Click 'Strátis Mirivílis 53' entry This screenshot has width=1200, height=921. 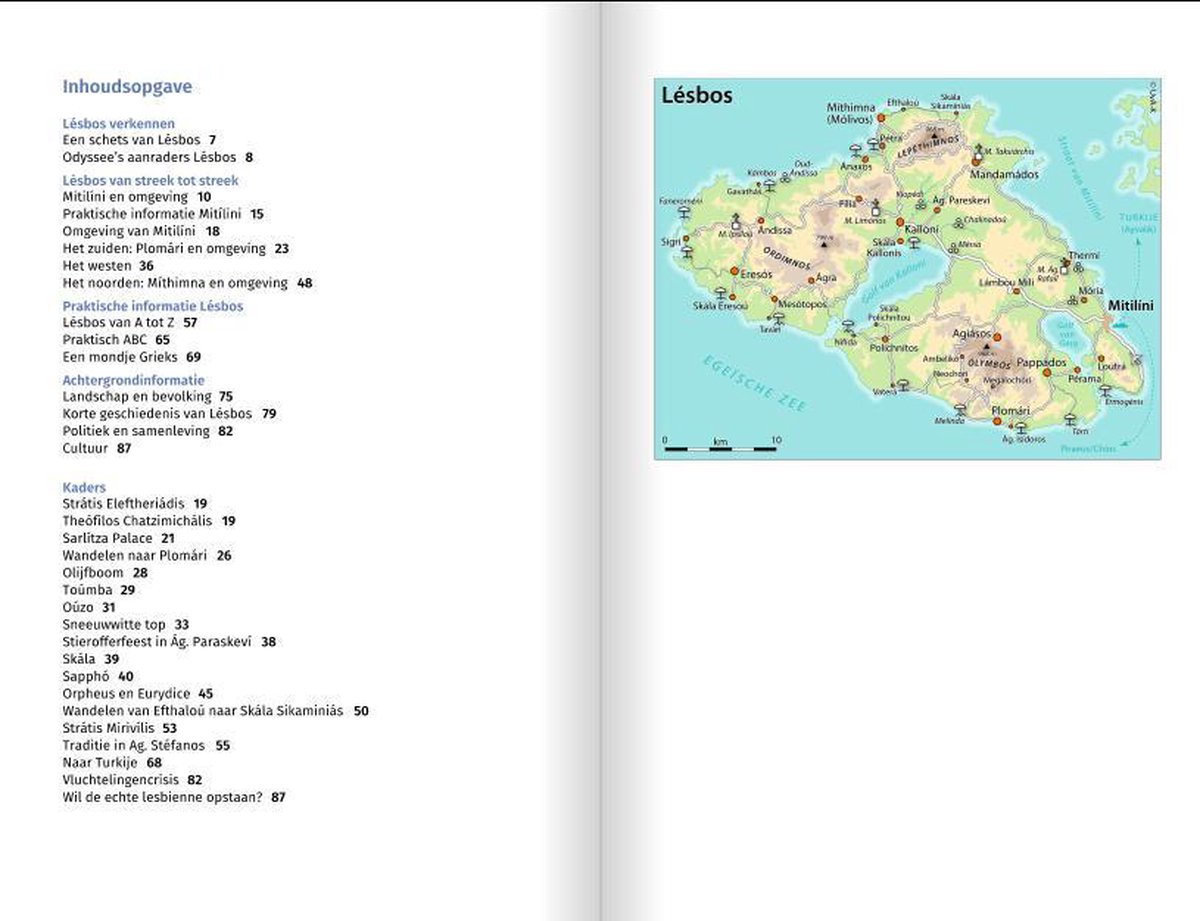[120, 728]
